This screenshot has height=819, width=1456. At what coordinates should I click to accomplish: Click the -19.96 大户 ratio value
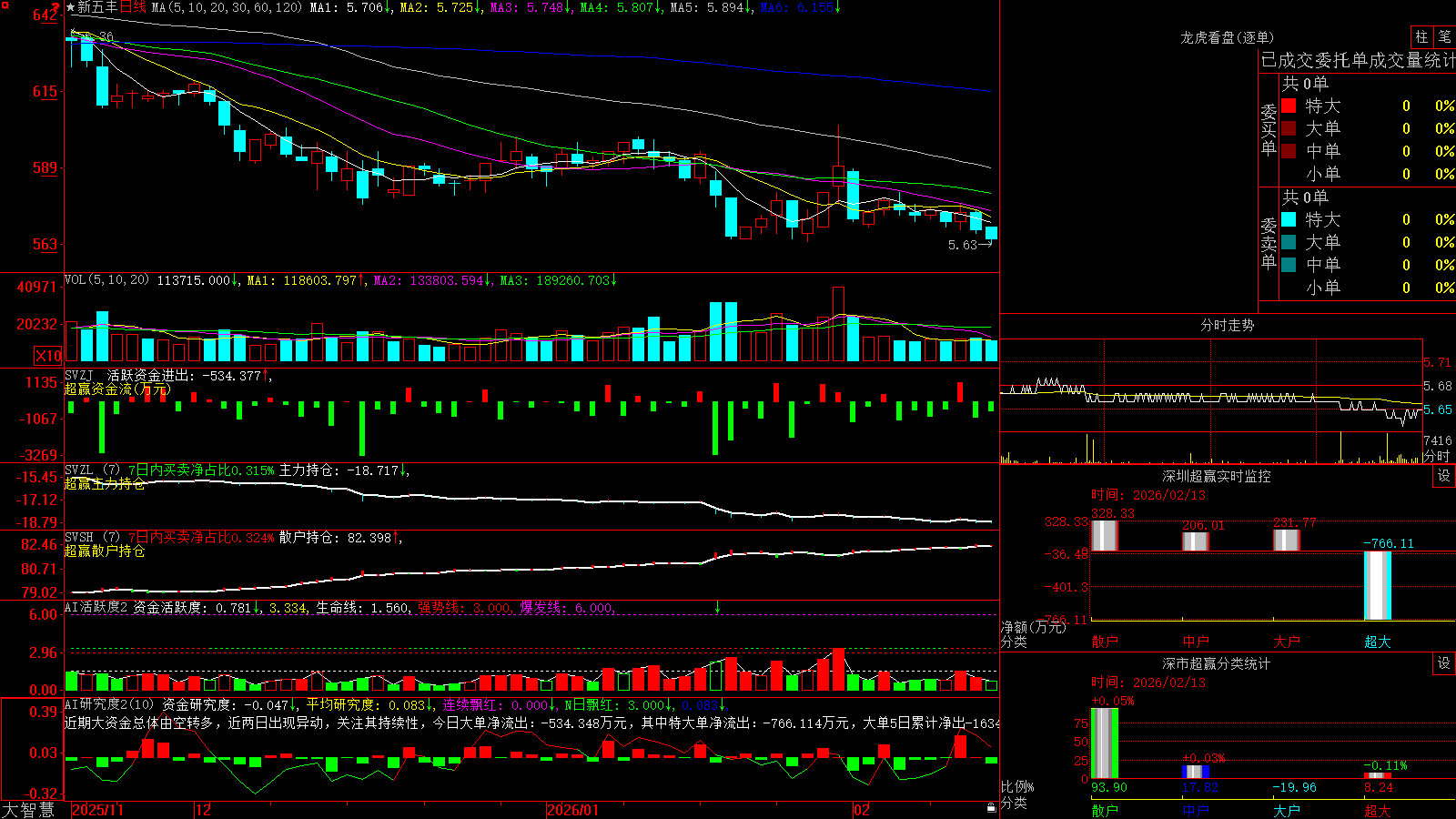tap(1293, 787)
